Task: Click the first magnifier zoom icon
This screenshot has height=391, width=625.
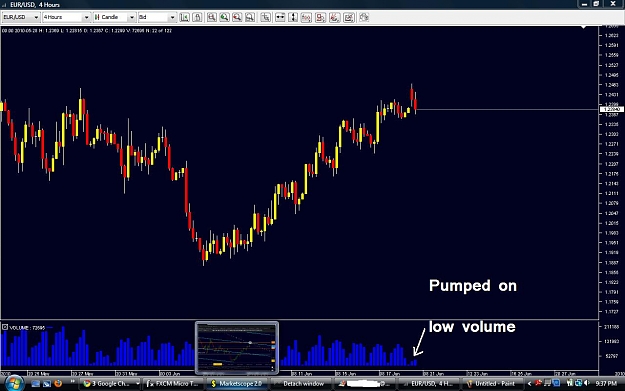Action: pyautogui.click(x=212, y=17)
